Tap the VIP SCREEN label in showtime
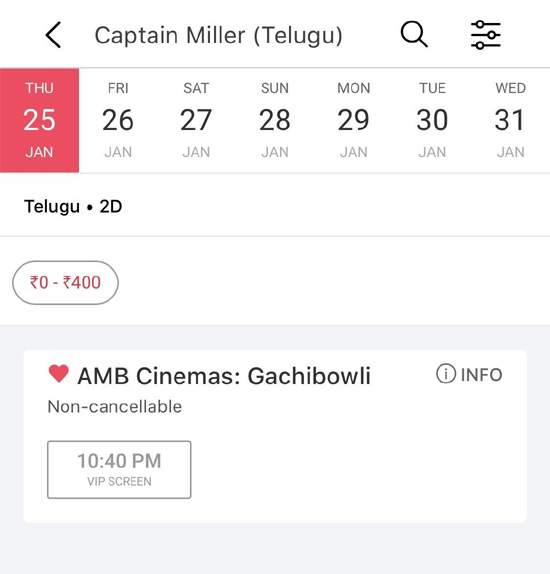 [x=119, y=481]
